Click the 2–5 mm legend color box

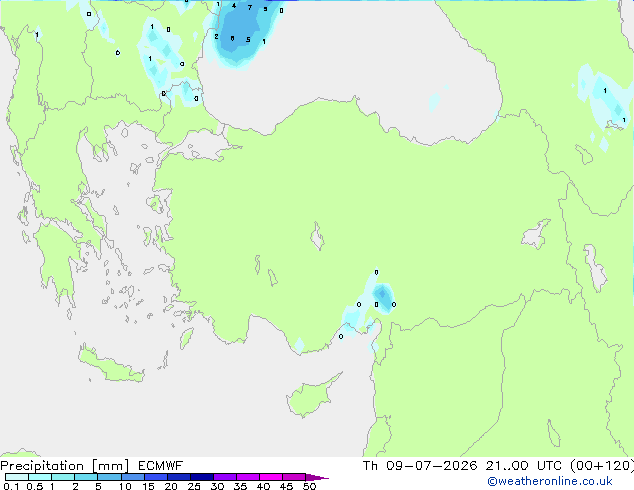coord(86,477)
